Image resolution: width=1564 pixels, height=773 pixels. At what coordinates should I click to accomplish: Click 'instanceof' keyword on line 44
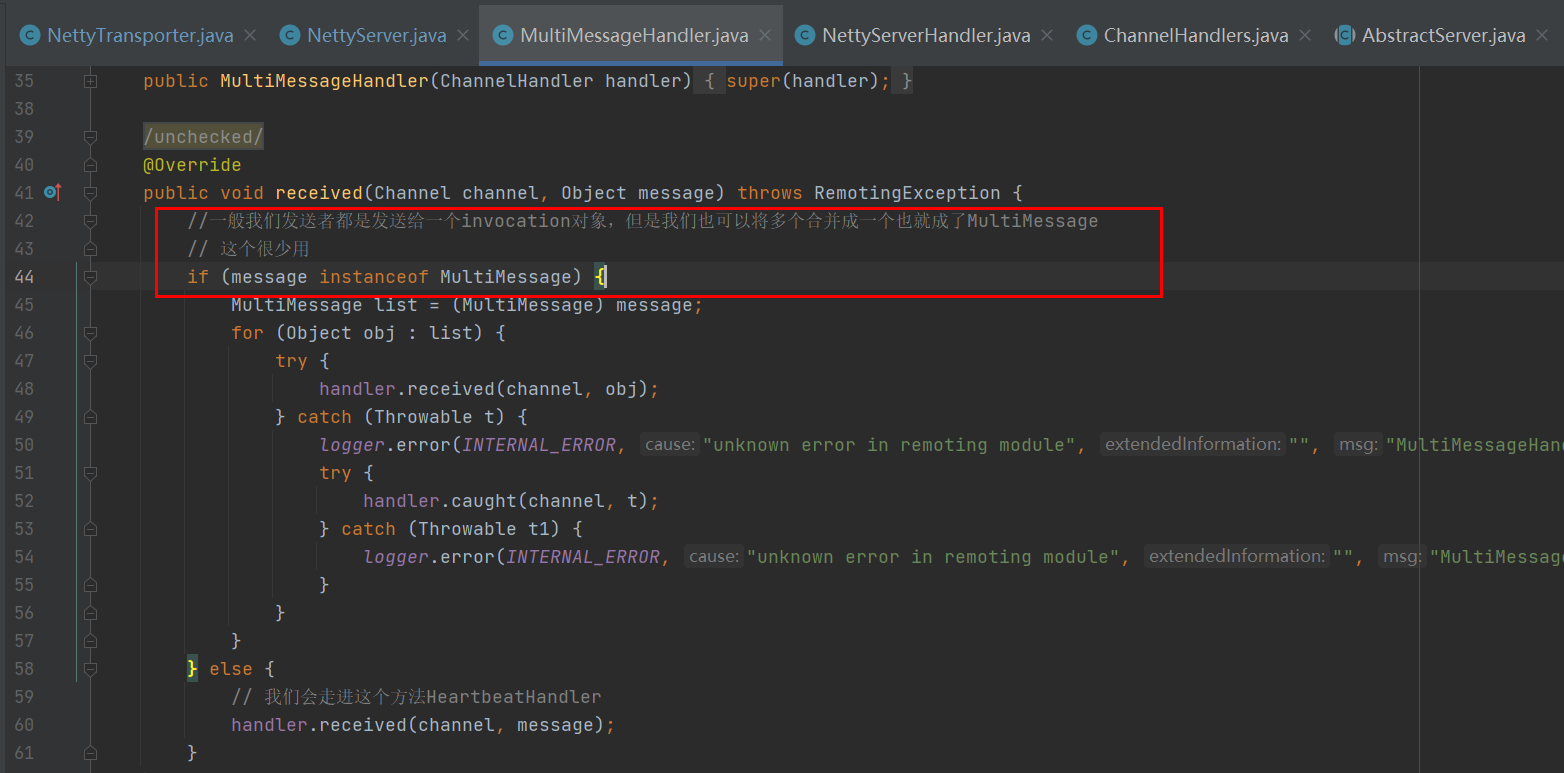(x=374, y=277)
